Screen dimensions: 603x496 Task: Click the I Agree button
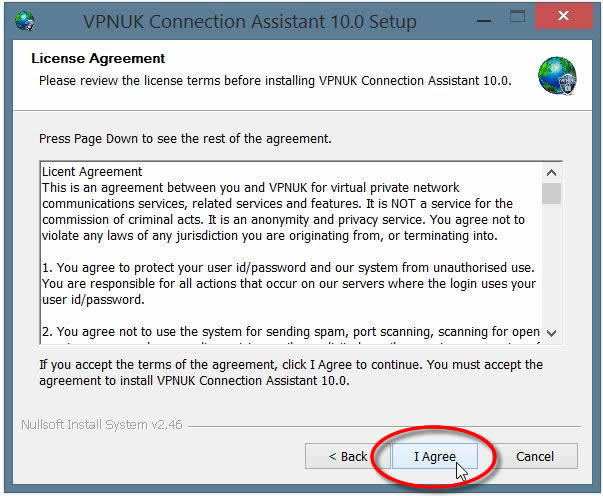click(435, 456)
